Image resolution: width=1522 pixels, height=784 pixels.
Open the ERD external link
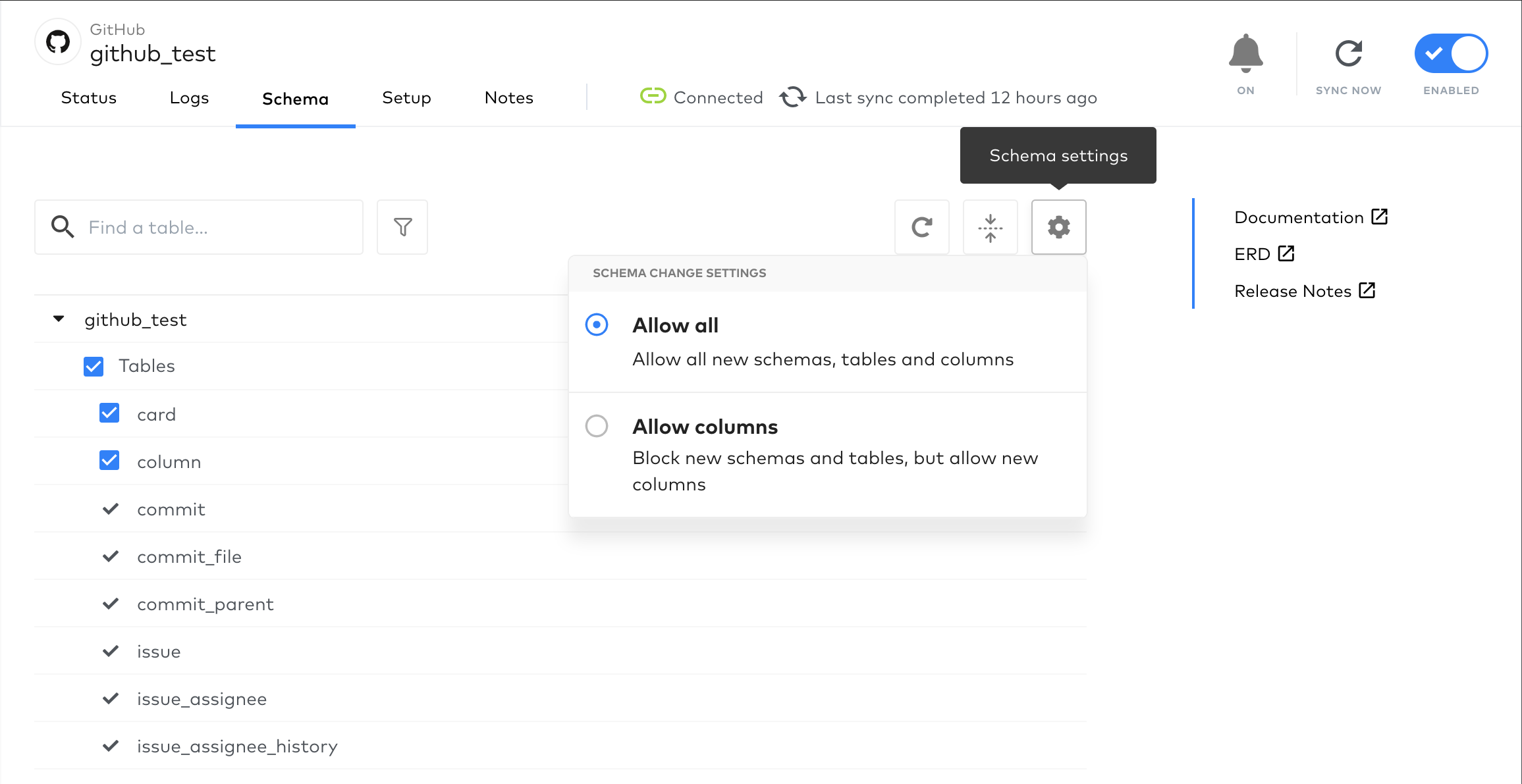coord(1264,253)
